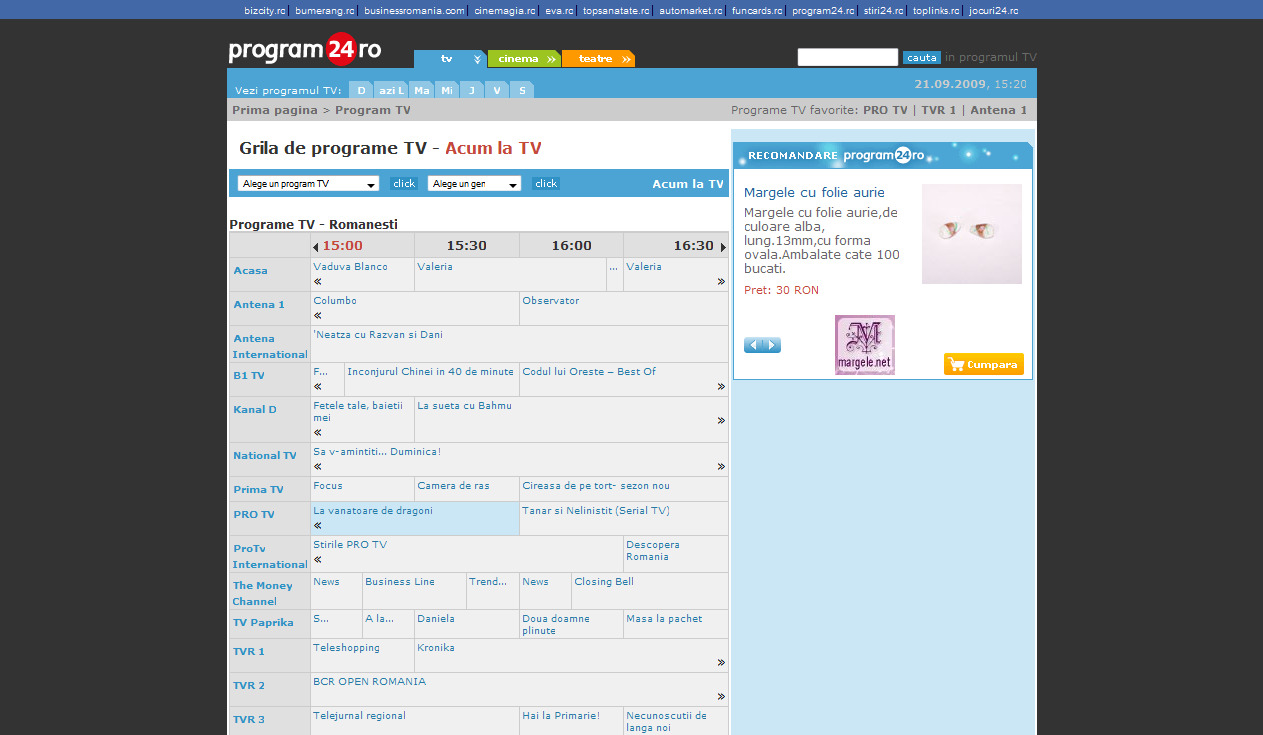The width and height of the screenshot is (1263, 735).
Task: Select the 'azi L' day tab
Action: pyautogui.click(x=392, y=90)
